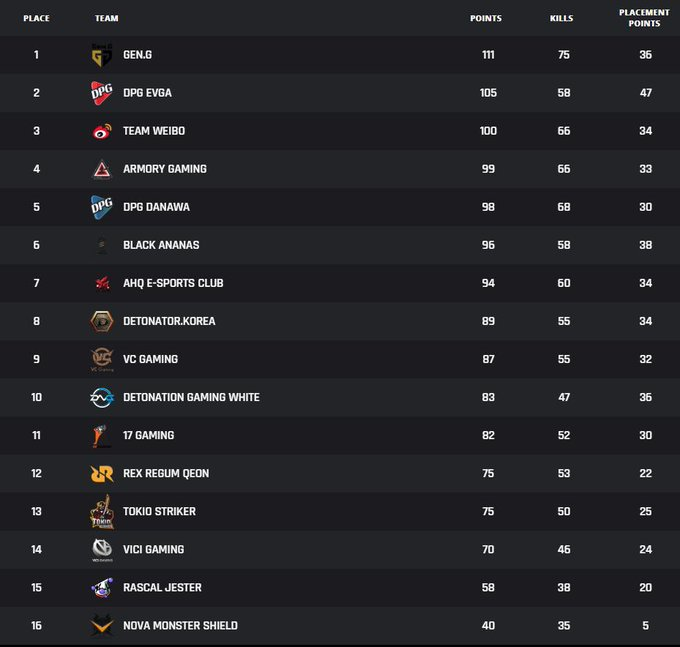Click the Placement Points column header
This screenshot has height=647, width=680.
644,18
